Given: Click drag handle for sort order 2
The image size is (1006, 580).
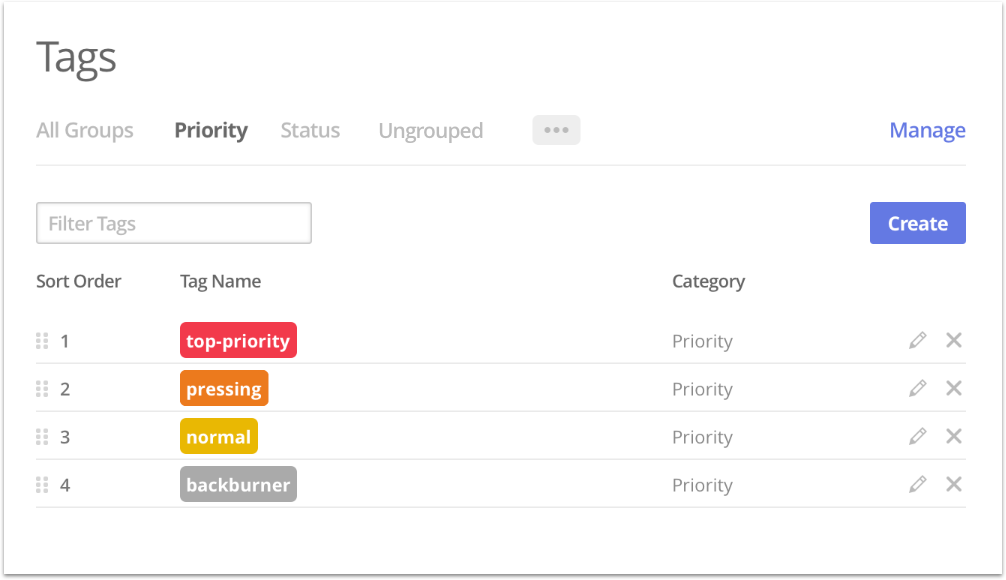Looking at the screenshot, I should (42, 389).
